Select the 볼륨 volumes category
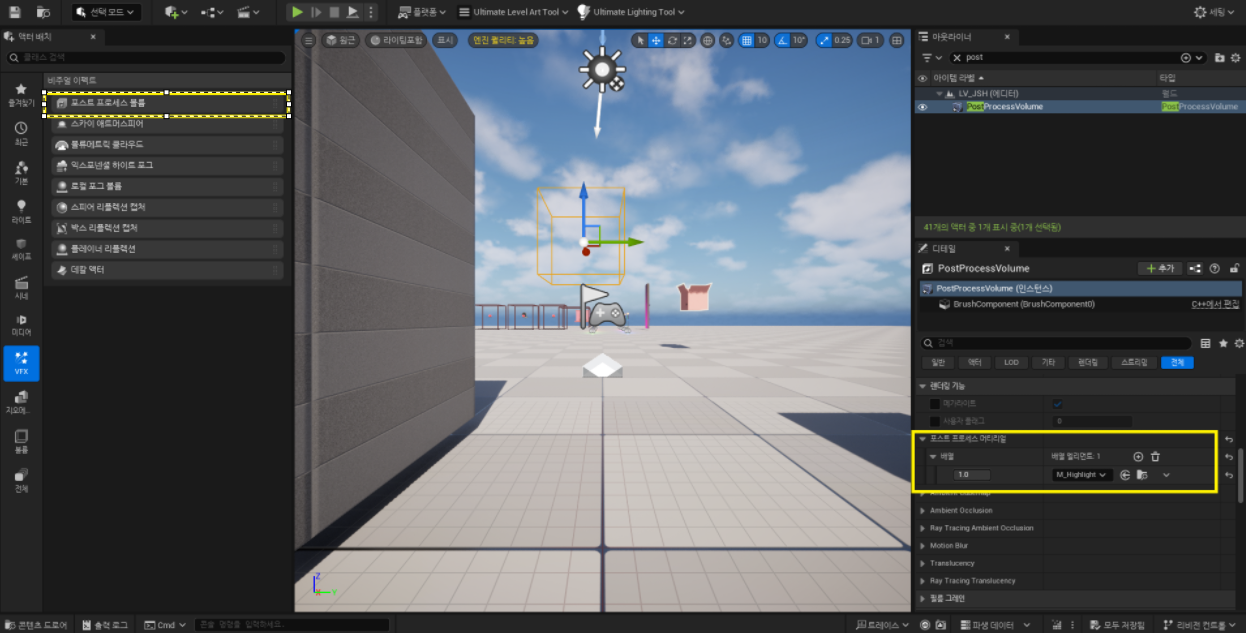Viewport: 1246px width, 633px height. point(21,441)
